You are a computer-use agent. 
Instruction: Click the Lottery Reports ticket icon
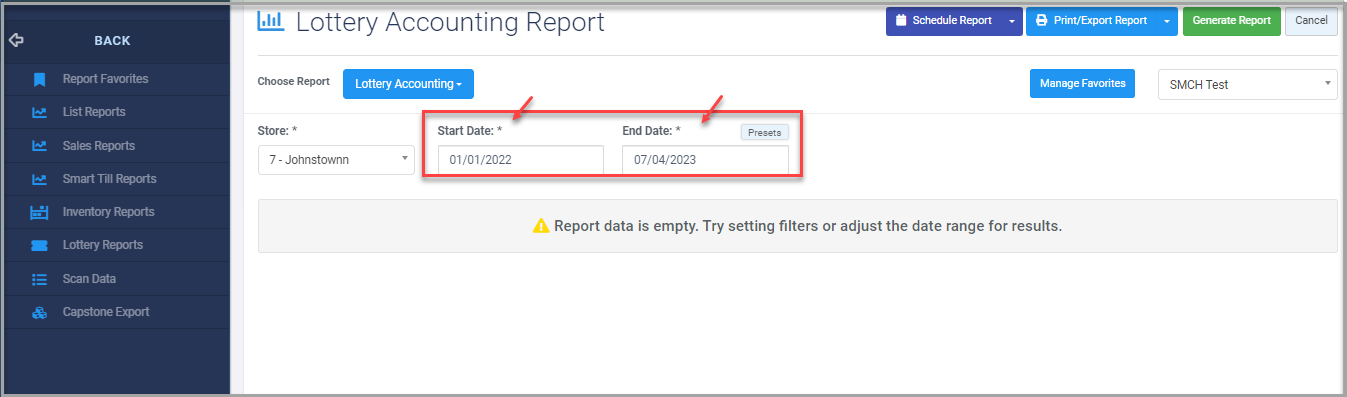coord(39,245)
